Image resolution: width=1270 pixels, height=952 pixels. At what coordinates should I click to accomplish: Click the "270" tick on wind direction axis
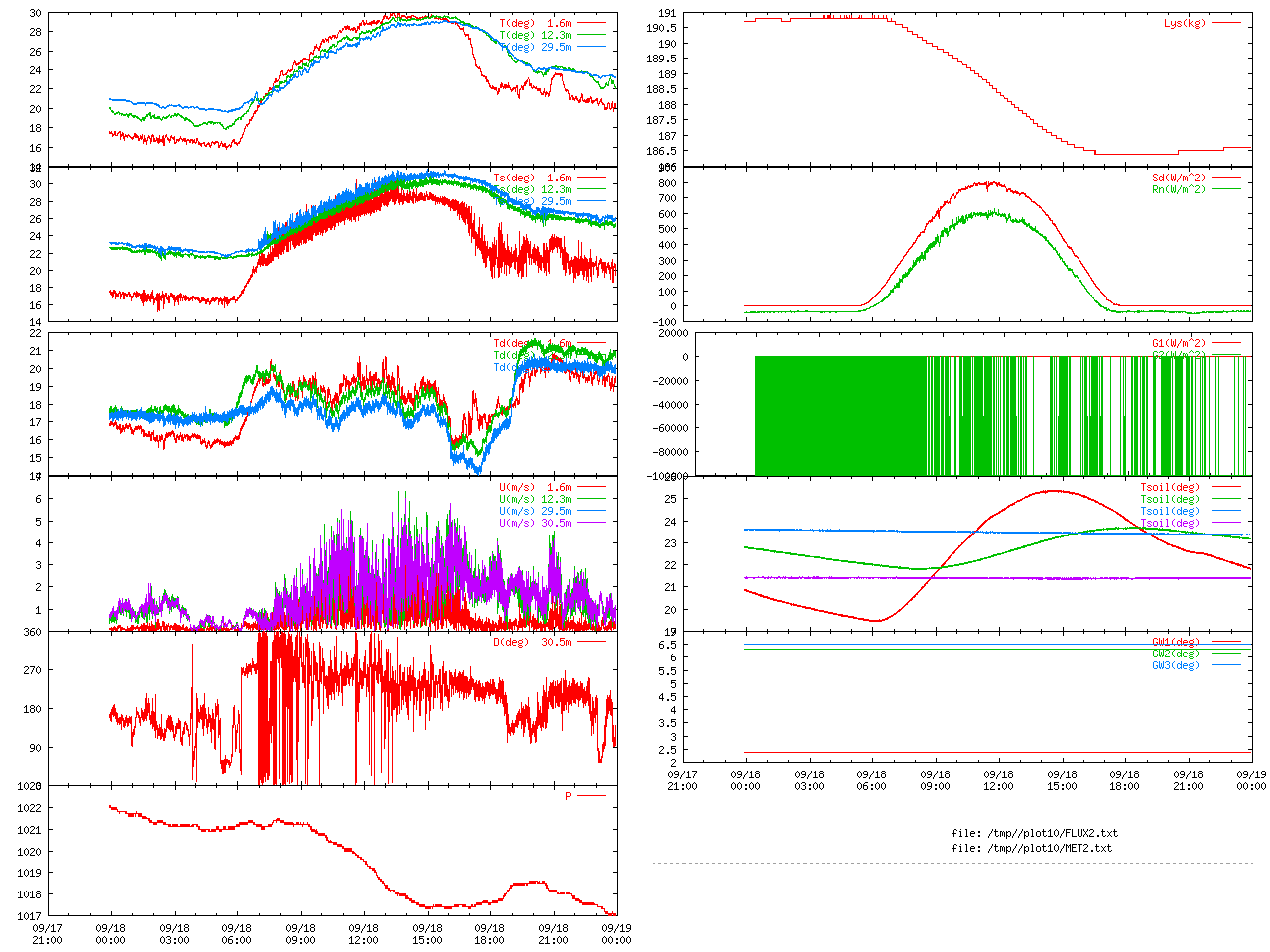[x=33, y=670]
